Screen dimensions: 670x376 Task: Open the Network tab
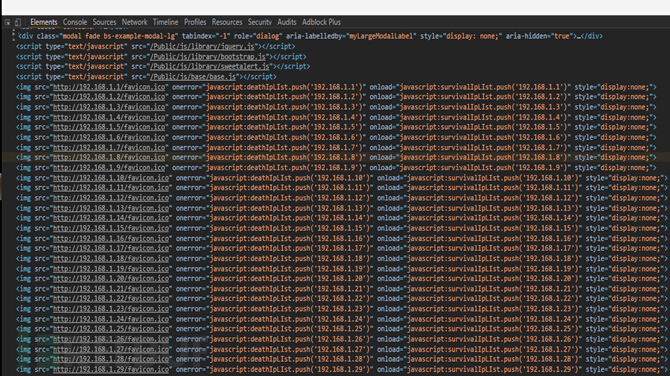coord(134,22)
